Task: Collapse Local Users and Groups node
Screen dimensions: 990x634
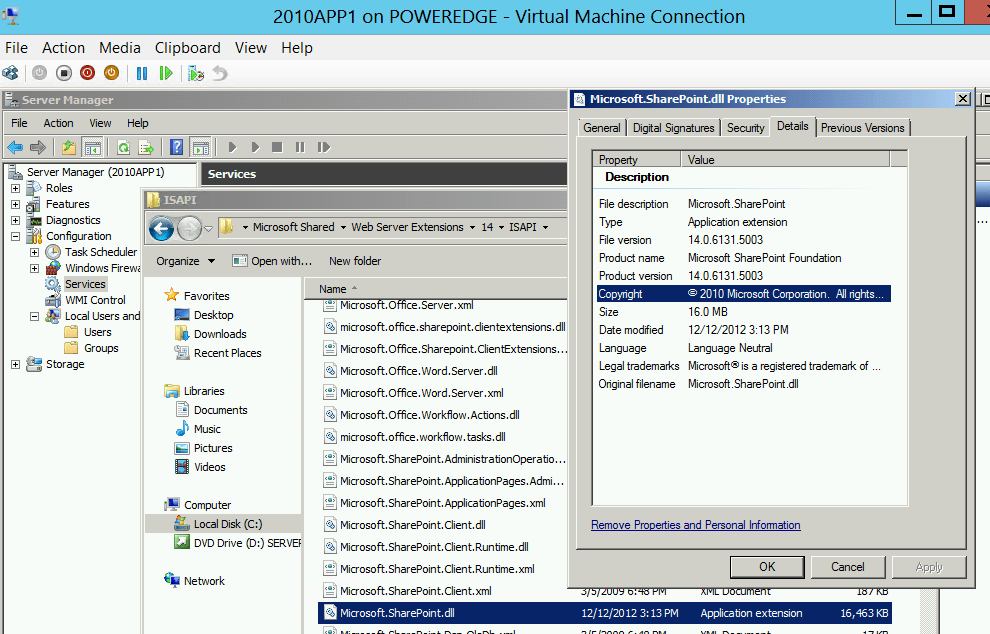Action: 34,316
